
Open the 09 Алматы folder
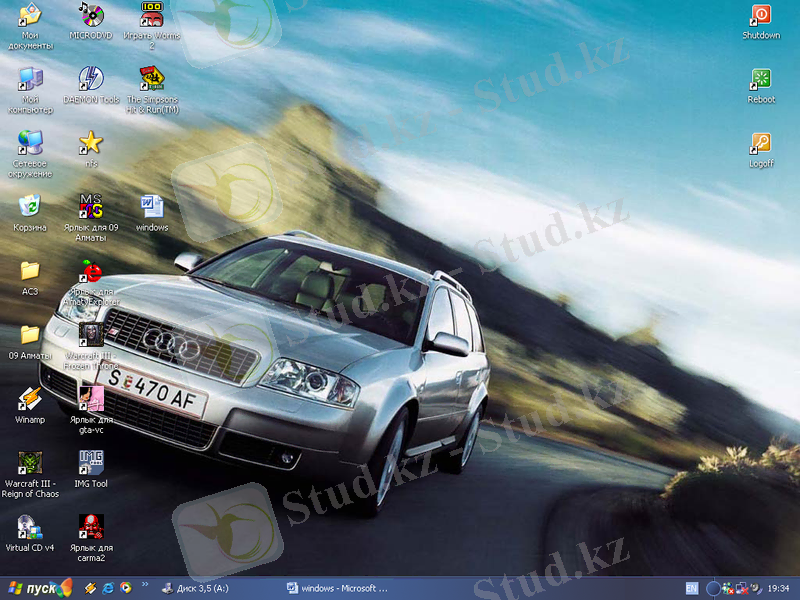(30, 341)
